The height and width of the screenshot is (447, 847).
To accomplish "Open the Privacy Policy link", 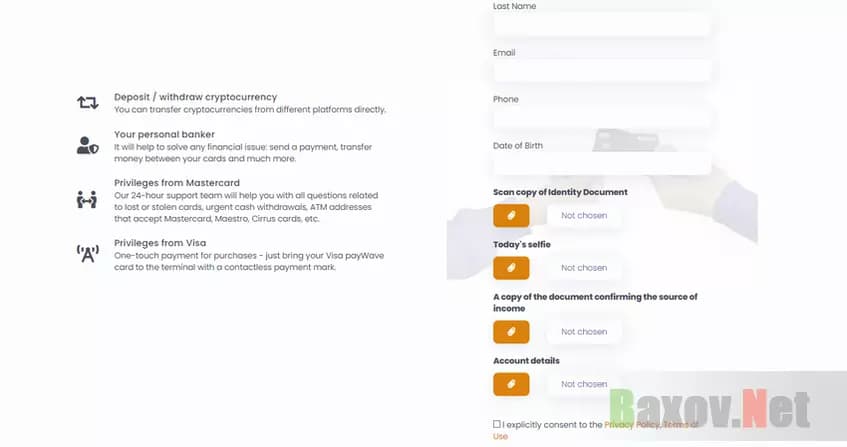I will [x=631, y=425].
